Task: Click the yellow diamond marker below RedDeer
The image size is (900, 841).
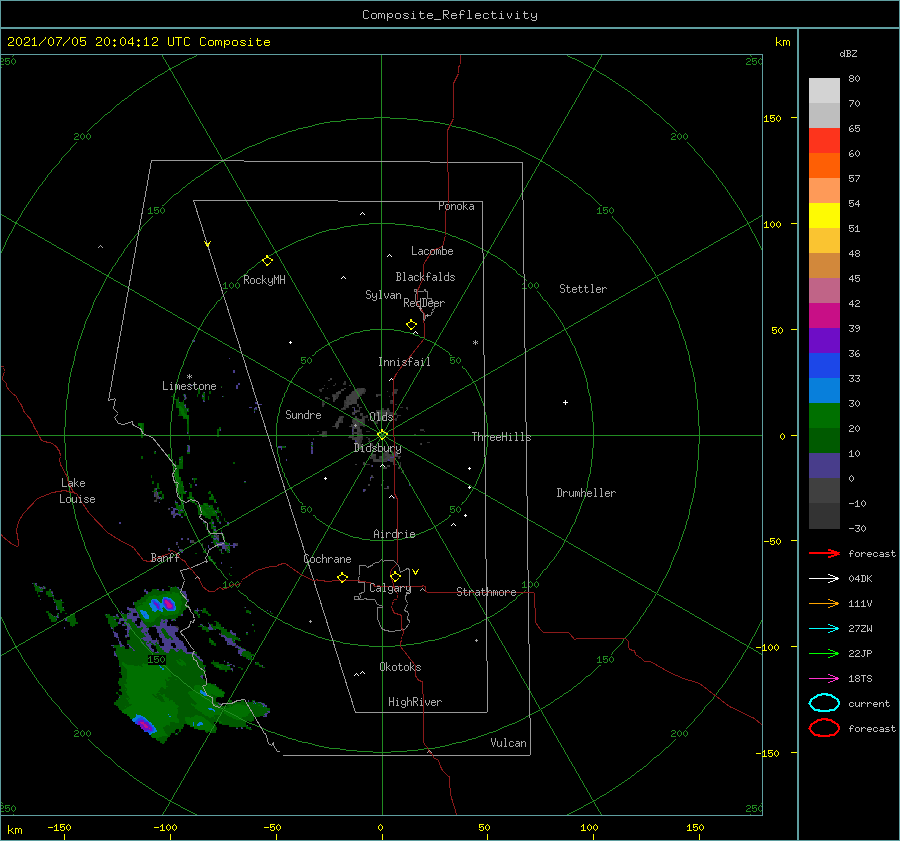Action: coord(411,325)
